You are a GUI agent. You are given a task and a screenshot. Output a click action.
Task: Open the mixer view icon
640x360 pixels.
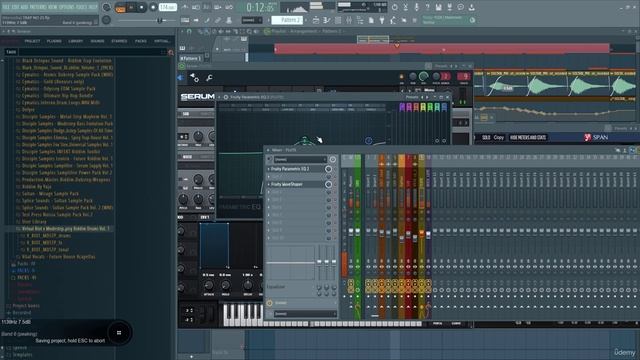[349, 20]
